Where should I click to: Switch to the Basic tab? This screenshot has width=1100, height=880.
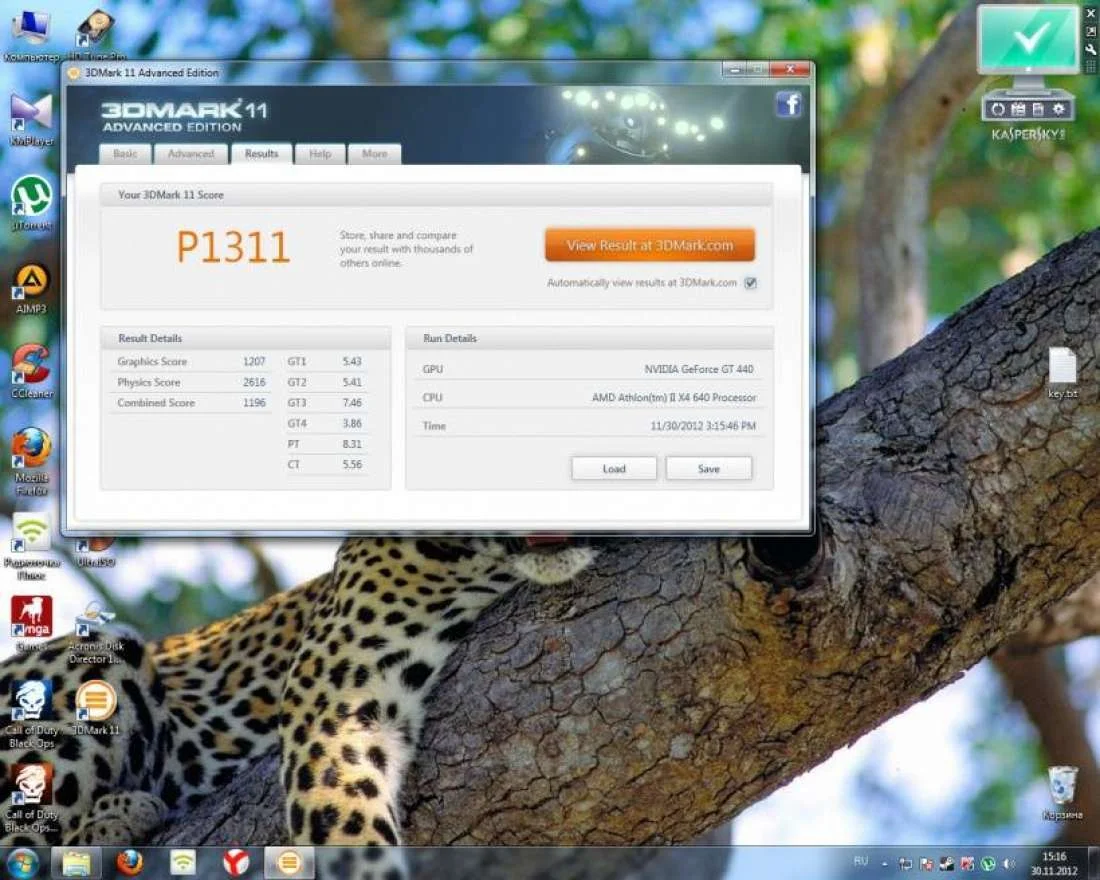(x=126, y=154)
